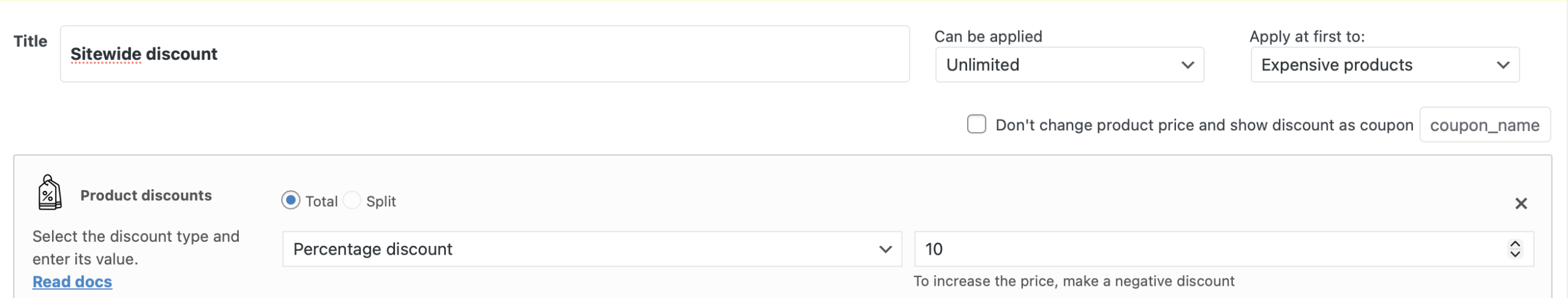
Task: Click the Product discounts price tag icon
Action: pyautogui.click(x=49, y=193)
